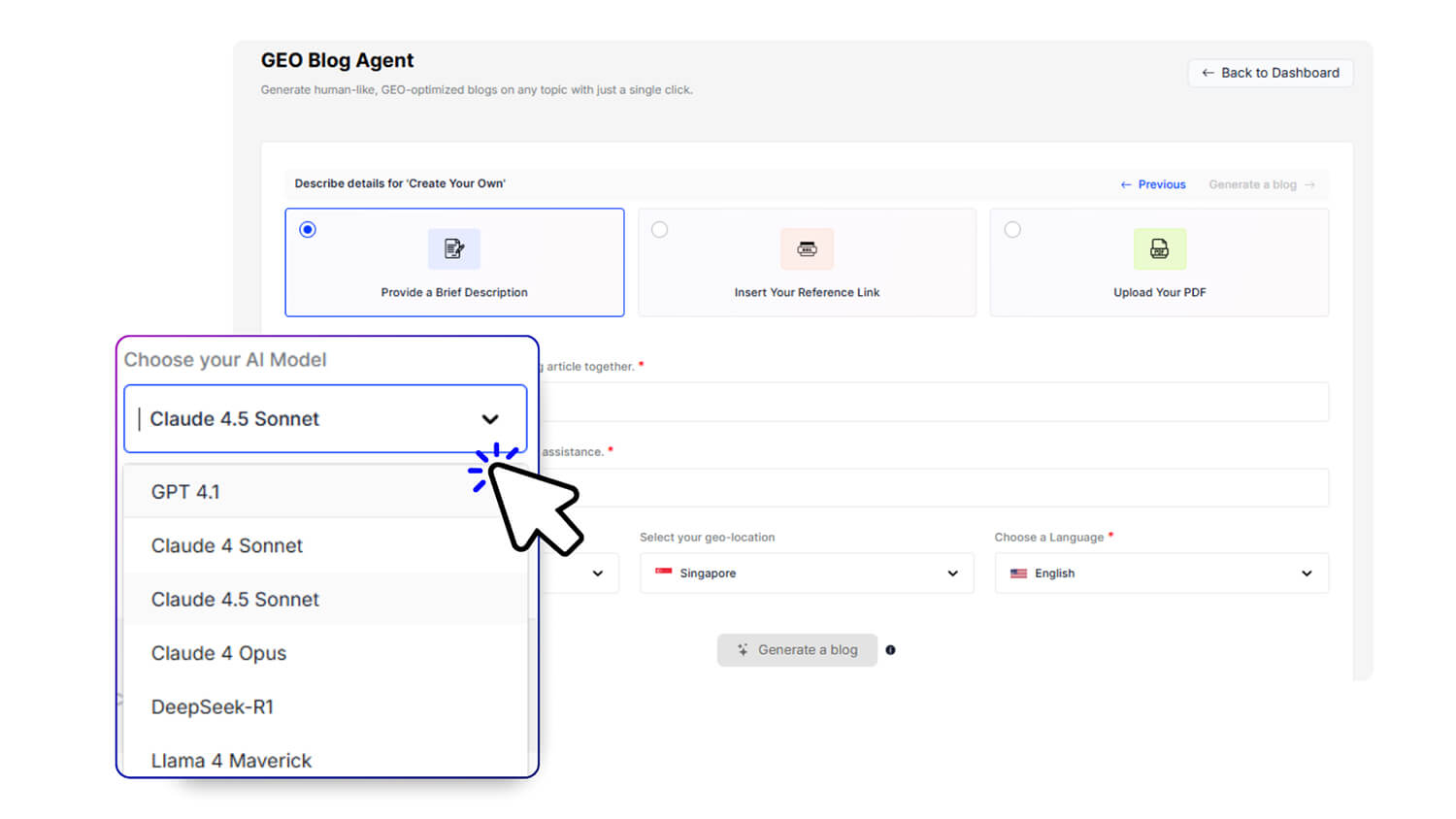
Task: Click the Choose your AI Model label
Action: [x=225, y=360]
